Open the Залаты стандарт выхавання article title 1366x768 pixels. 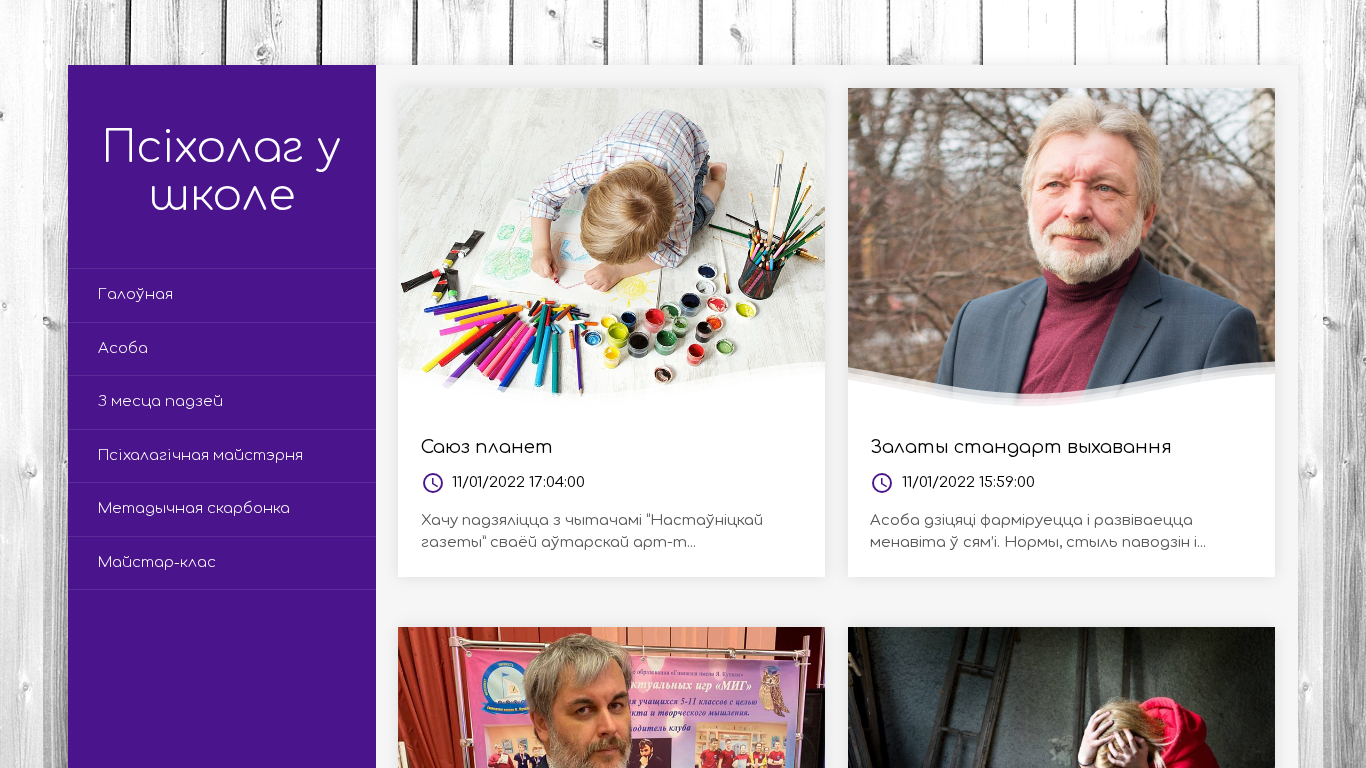tap(1020, 447)
